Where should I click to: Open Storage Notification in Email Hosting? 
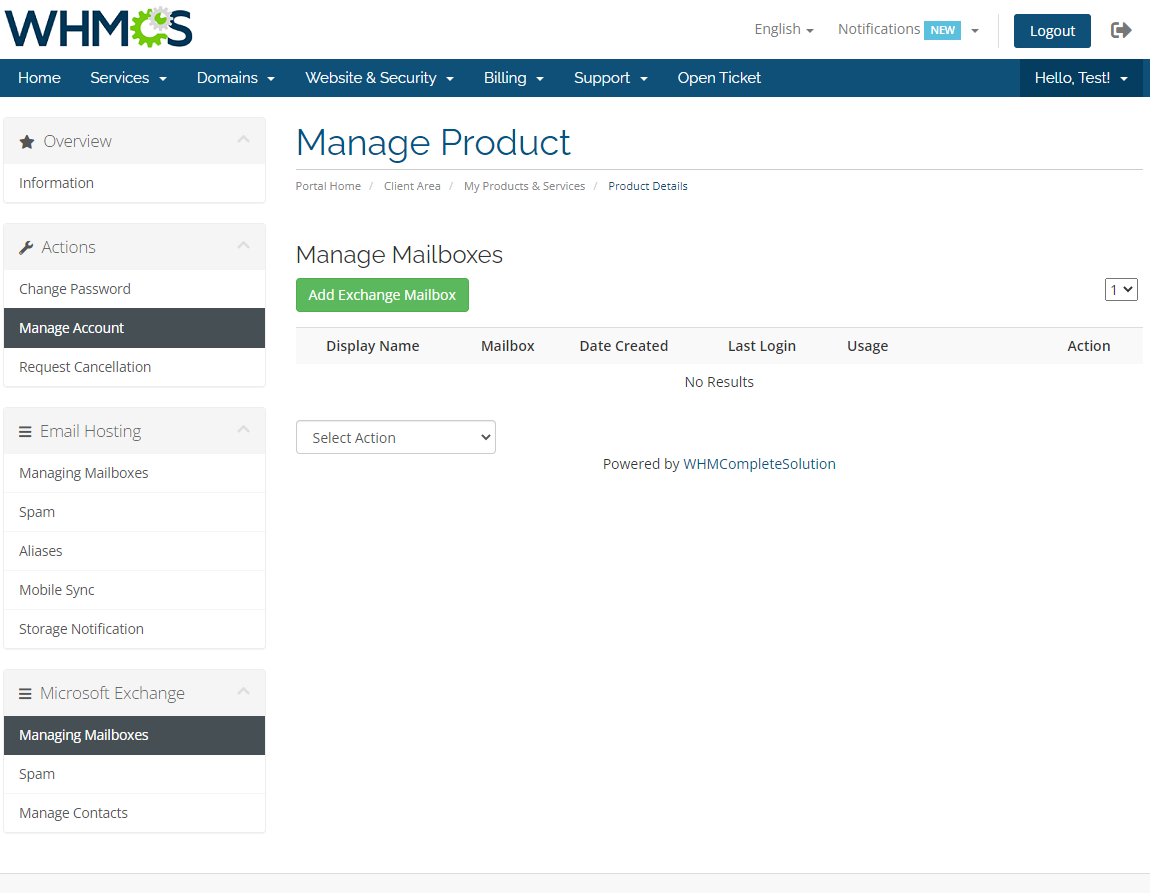(x=134, y=628)
